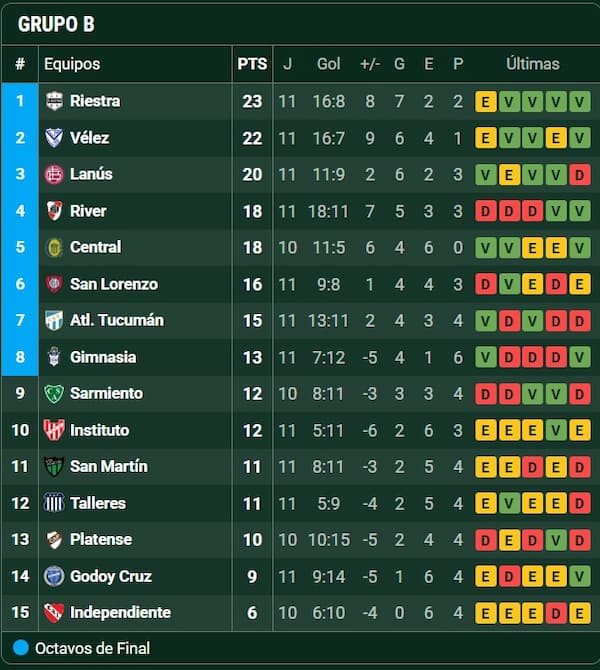Screen dimensions: 600x670
Task: Click the GRUPO B title heading
Action: (56, 24)
